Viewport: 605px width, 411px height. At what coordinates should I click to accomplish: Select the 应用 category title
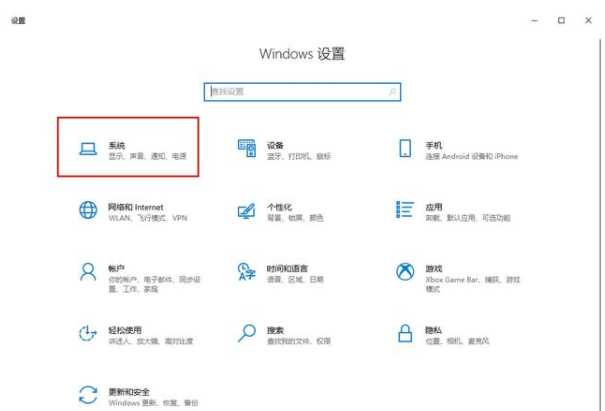tap(434, 207)
